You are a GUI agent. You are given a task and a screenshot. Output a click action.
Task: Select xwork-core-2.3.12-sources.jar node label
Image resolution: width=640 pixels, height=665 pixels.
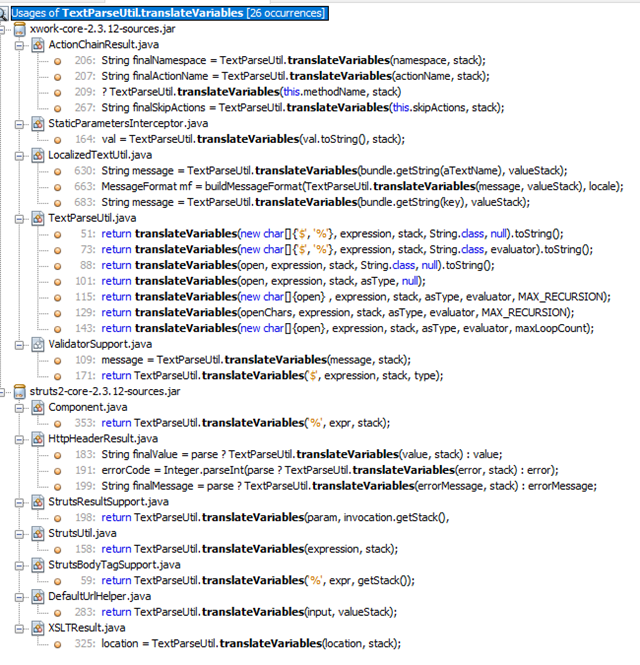[102, 29]
